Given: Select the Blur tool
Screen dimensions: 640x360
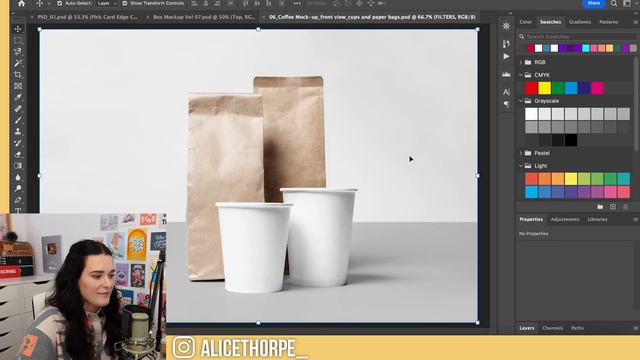Looking at the screenshot, I should (x=18, y=177).
